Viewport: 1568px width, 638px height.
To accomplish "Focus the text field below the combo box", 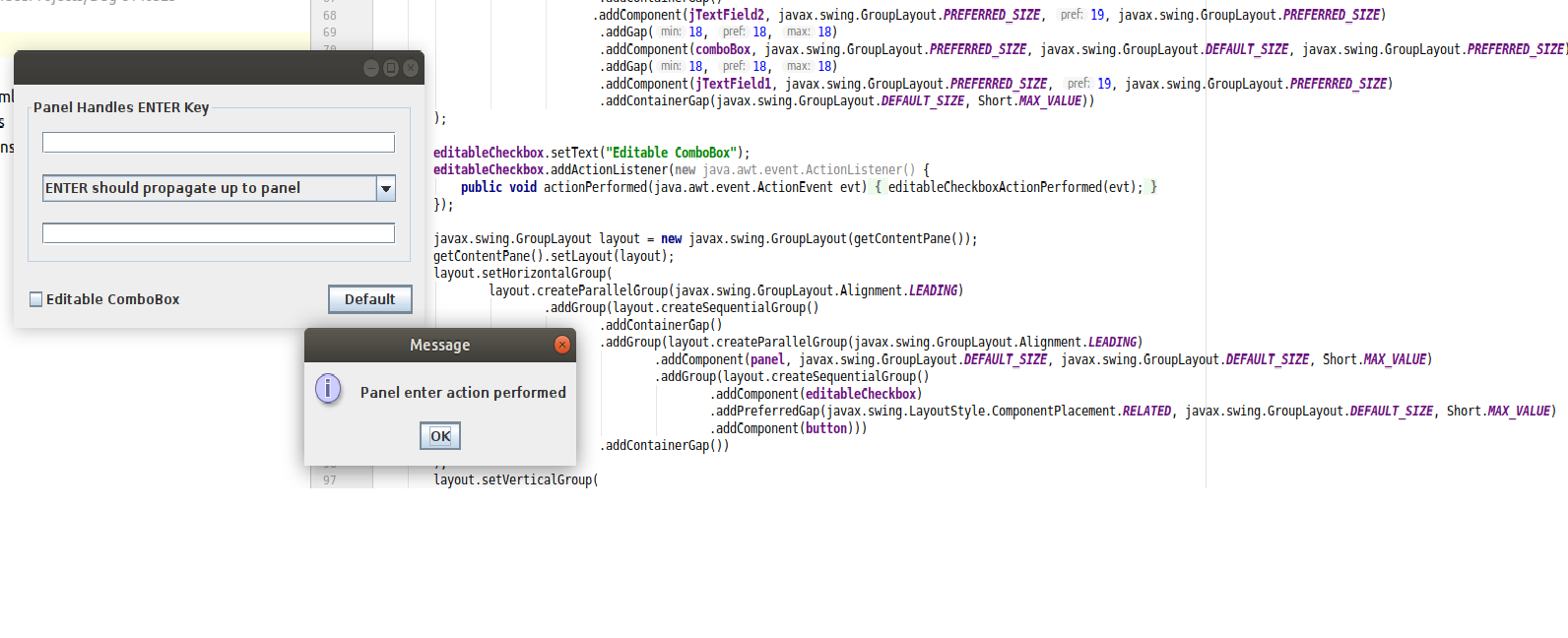I will click(x=218, y=233).
